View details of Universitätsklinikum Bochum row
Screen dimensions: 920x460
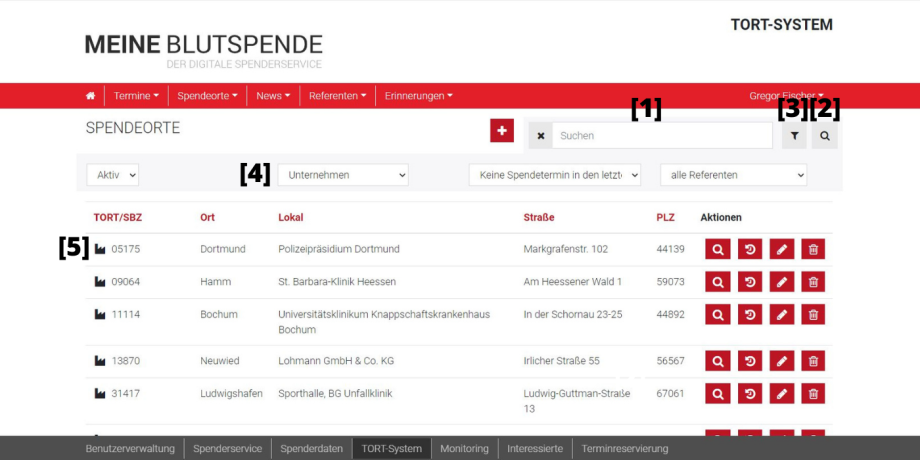pyautogui.click(x=718, y=314)
